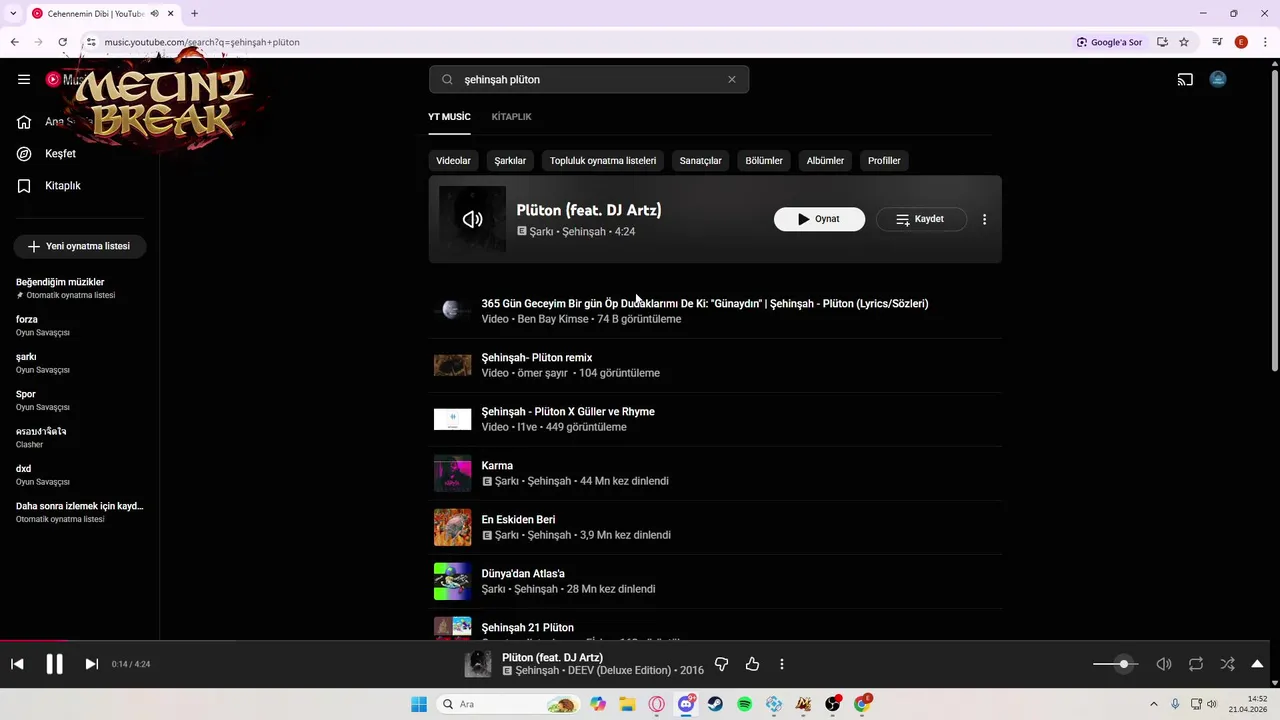This screenshot has height=720, width=1280.
Task: Filter results by Şarkılar chip
Action: coord(510,161)
